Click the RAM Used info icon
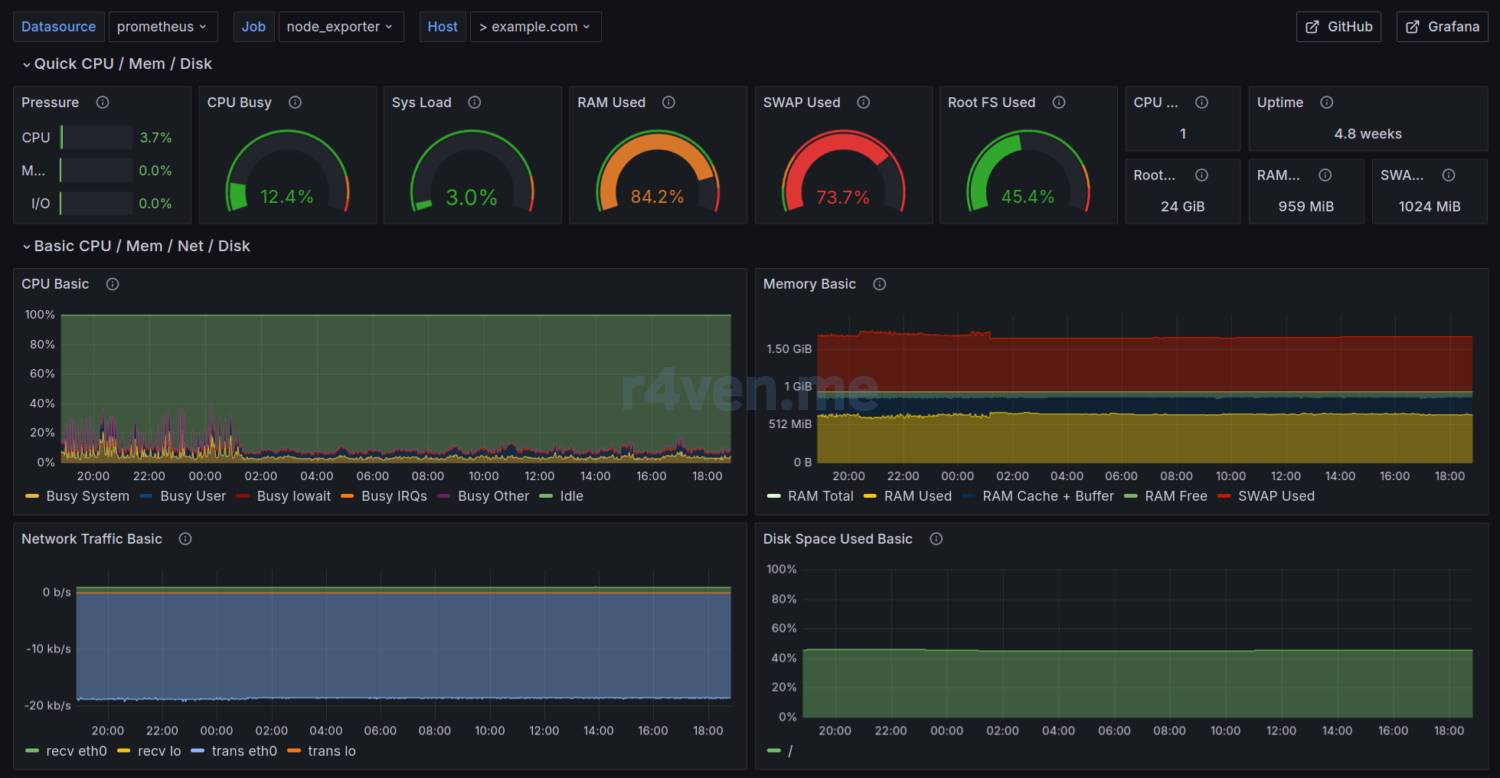The width and height of the screenshot is (1500, 778). click(668, 102)
